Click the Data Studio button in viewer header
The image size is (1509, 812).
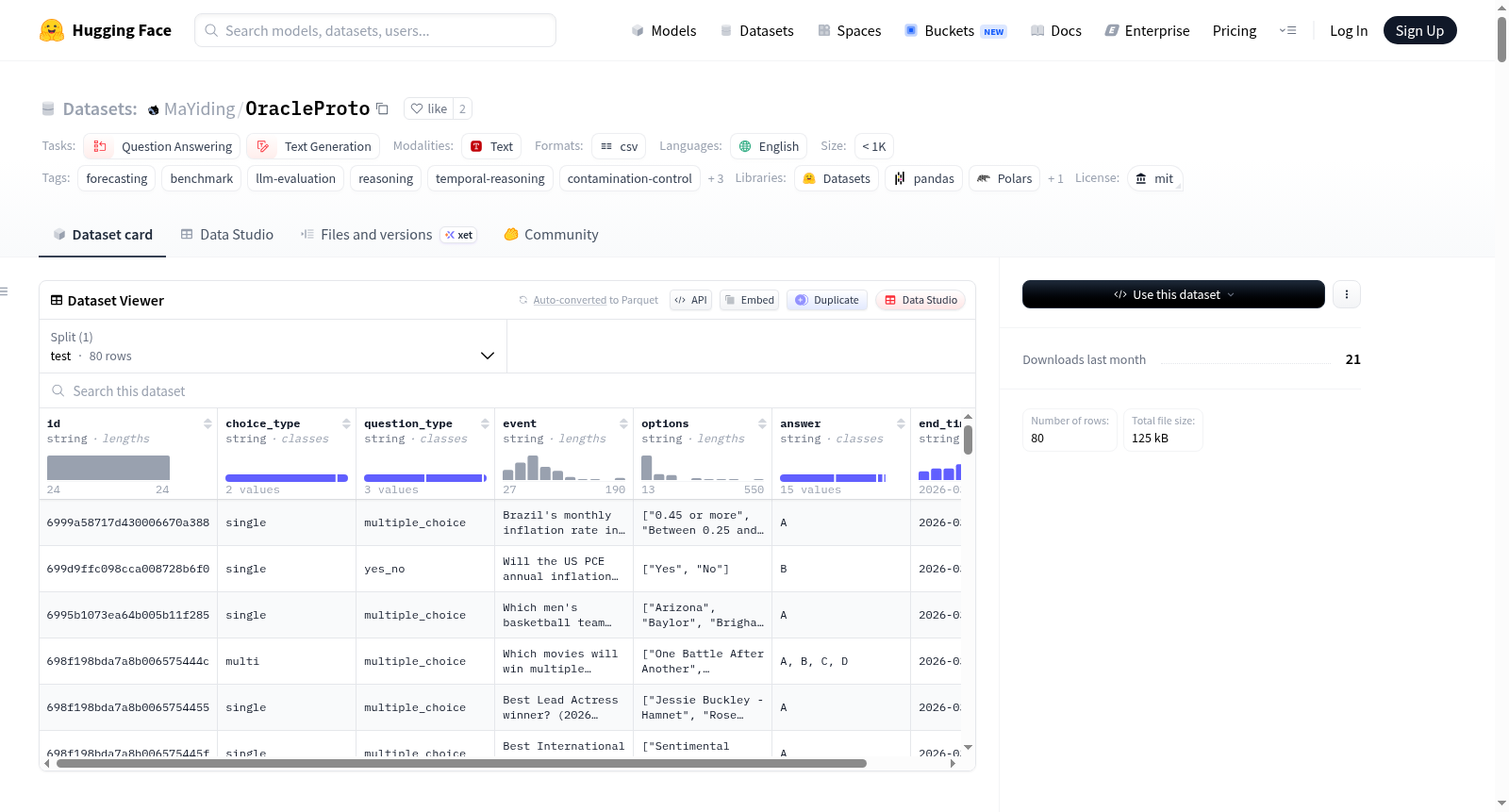[920, 300]
